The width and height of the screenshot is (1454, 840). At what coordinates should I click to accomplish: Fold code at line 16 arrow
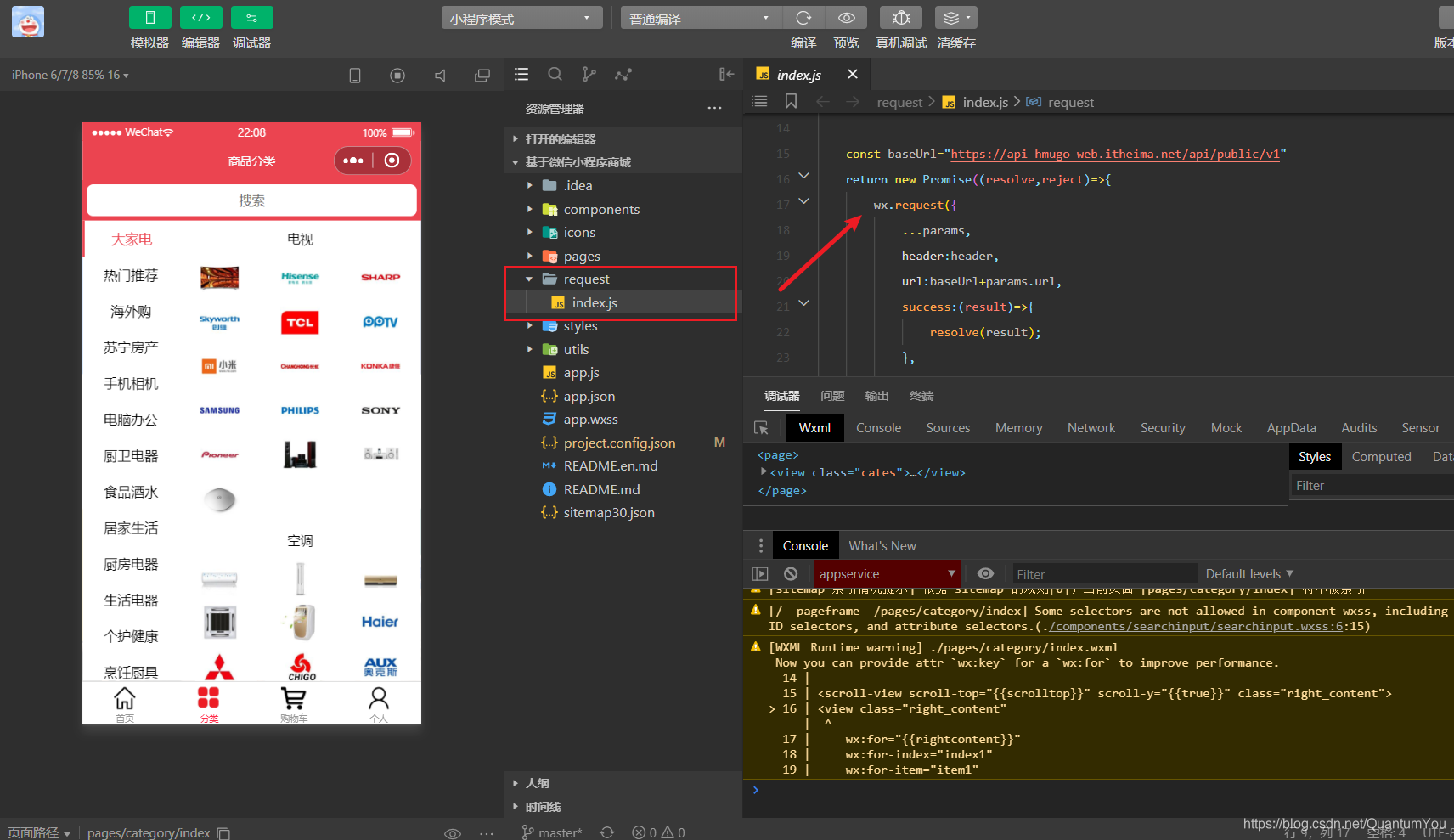803,176
